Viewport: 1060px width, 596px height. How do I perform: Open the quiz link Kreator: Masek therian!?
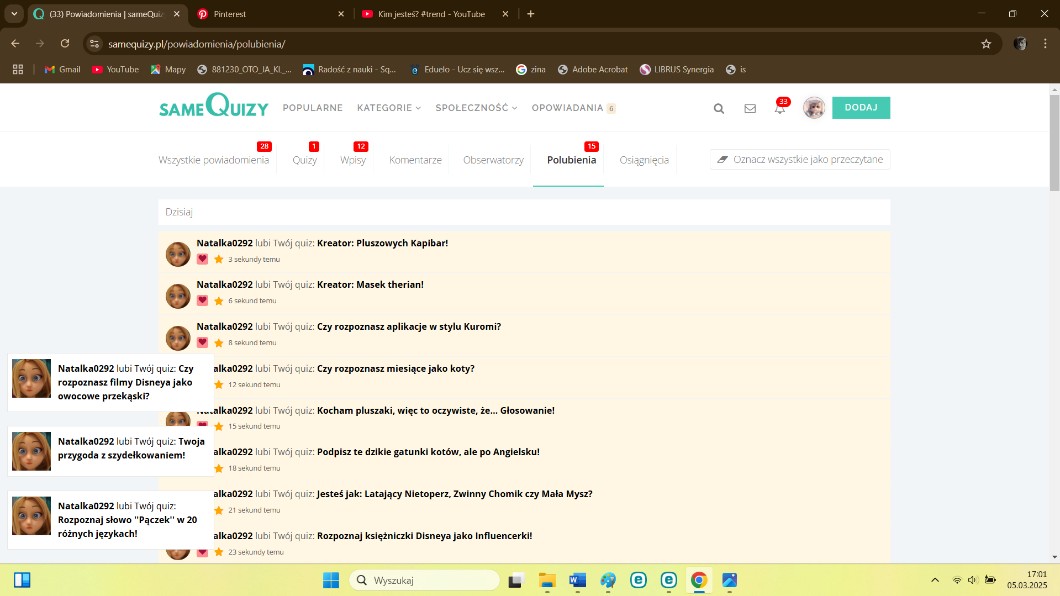tap(370, 285)
